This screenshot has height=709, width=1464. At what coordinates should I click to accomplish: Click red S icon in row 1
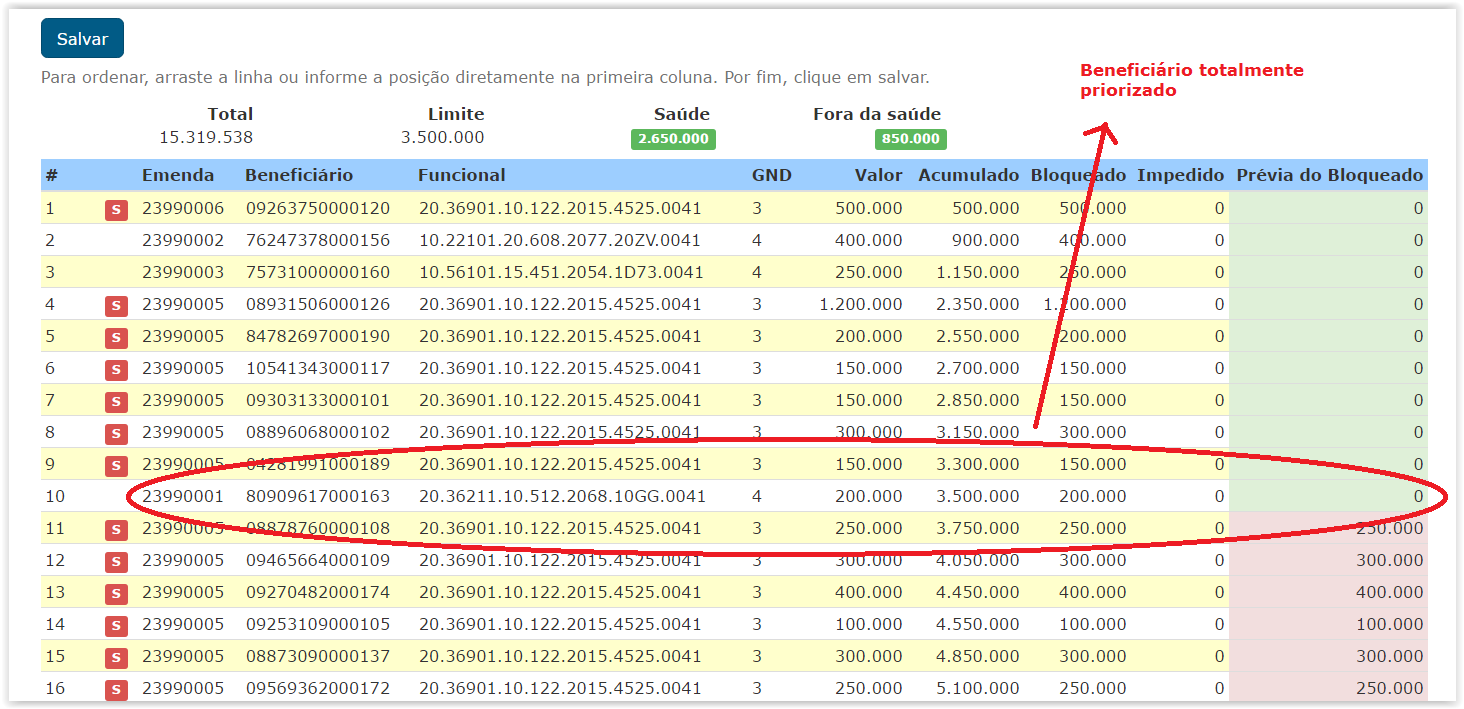click(x=116, y=209)
